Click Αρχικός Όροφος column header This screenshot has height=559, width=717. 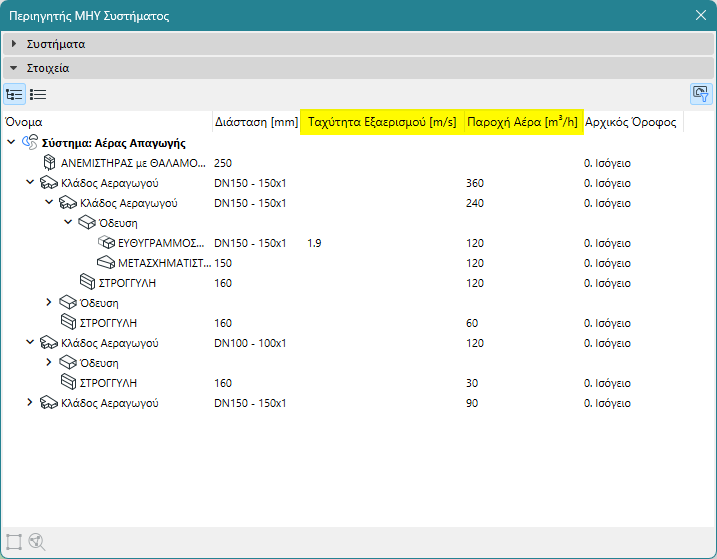click(x=633, y=122)
